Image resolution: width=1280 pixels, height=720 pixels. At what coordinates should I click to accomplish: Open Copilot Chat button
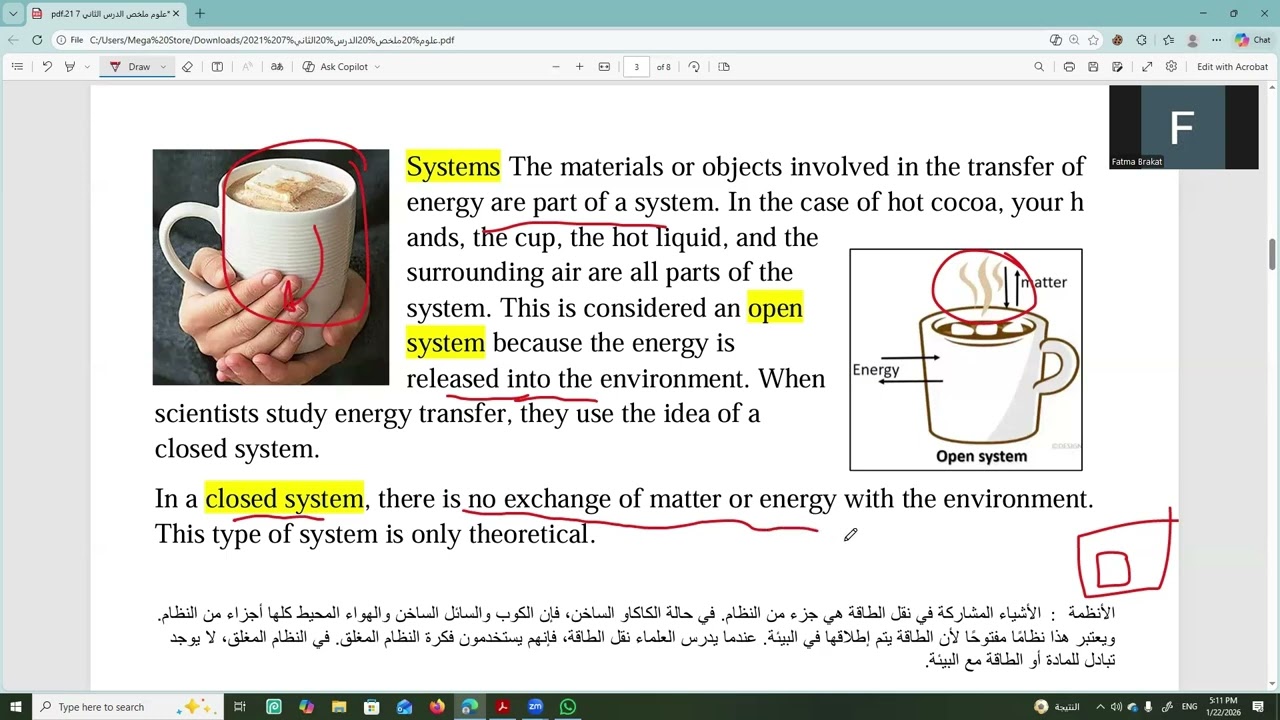coord(1252,40)
